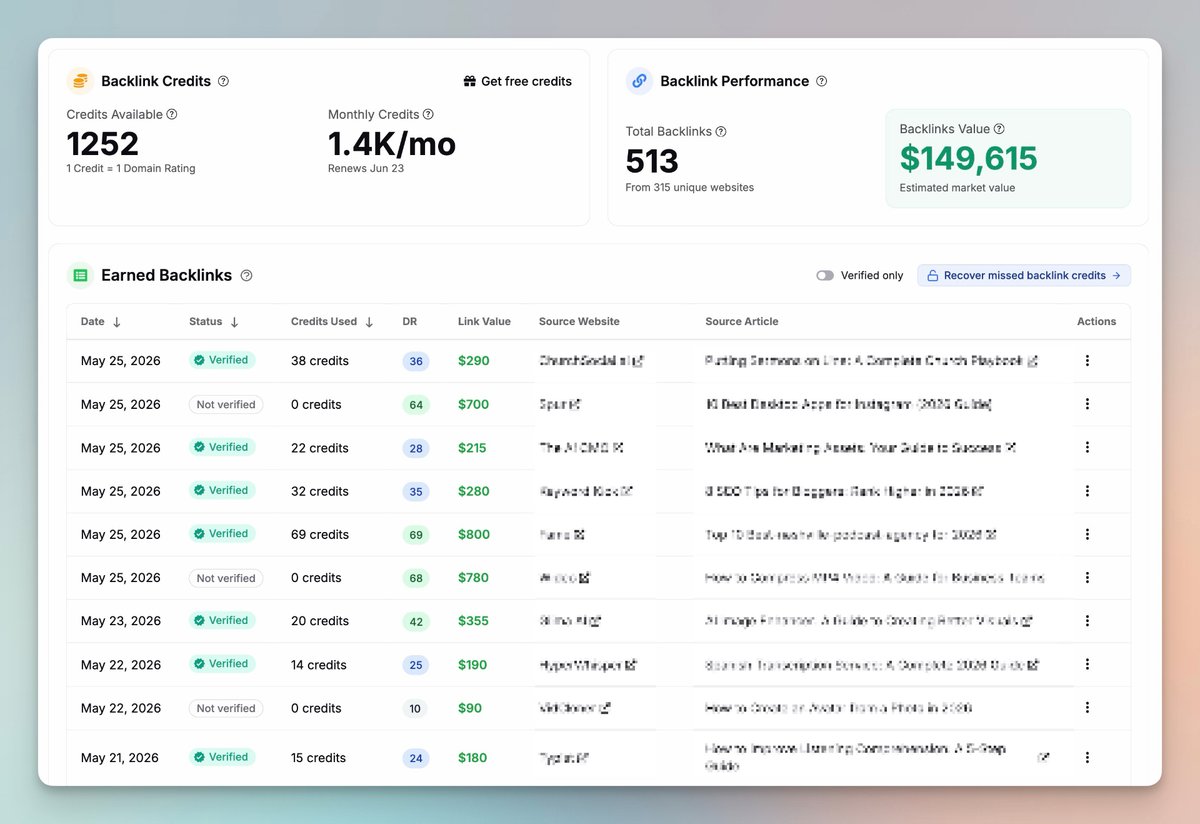Click the 513 total backlinks number
The width and height of the screenshot is (1200, 824).
click(652, 161)
